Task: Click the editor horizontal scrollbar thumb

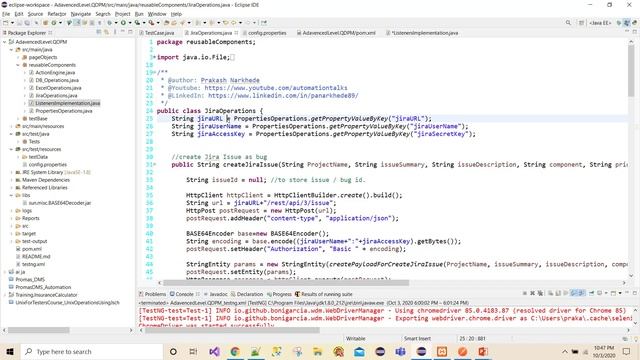Action: (x=286, y=283)
